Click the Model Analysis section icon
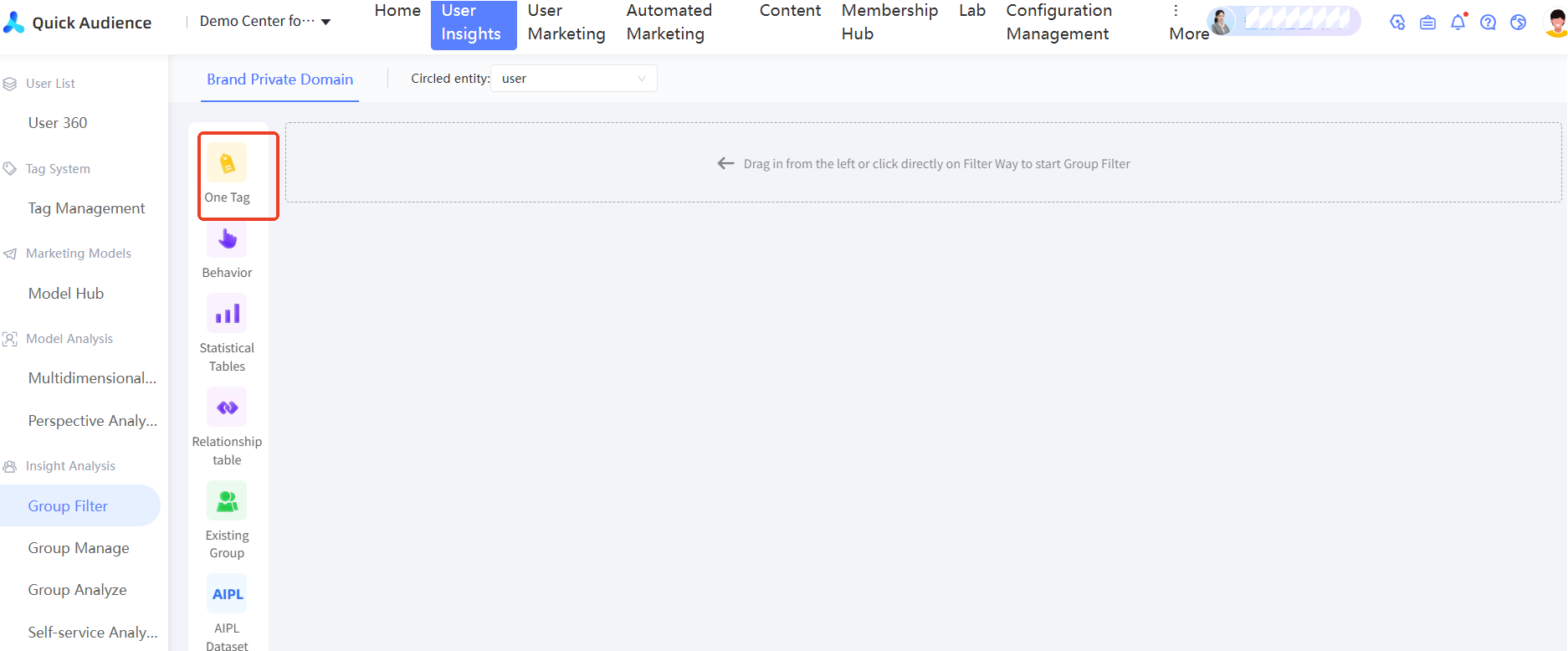 tap(10, 339)
